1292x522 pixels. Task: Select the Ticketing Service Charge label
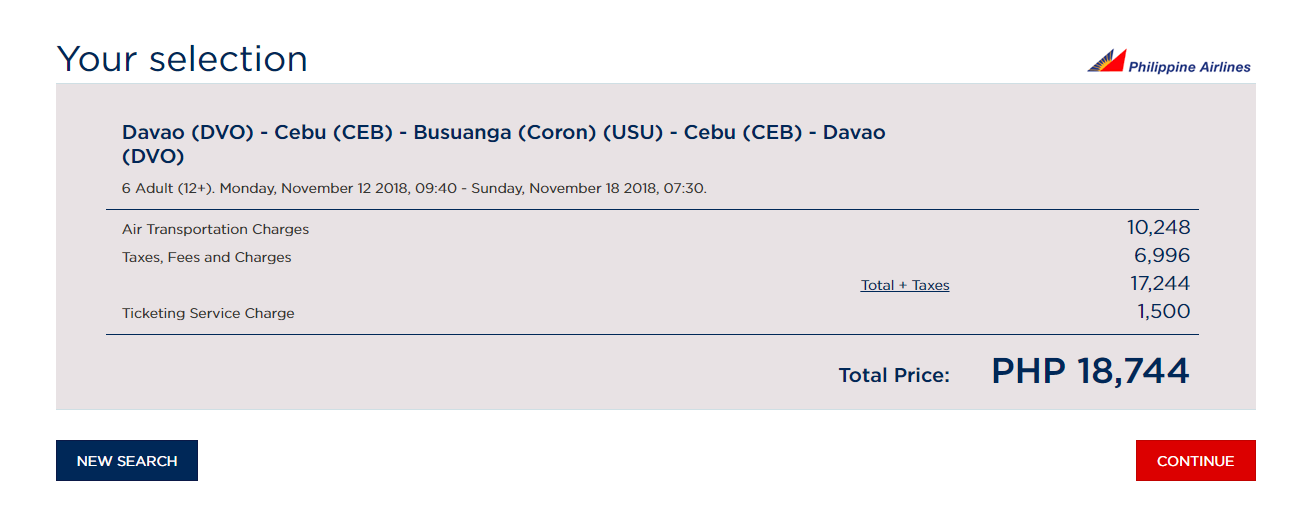[208, 313]
